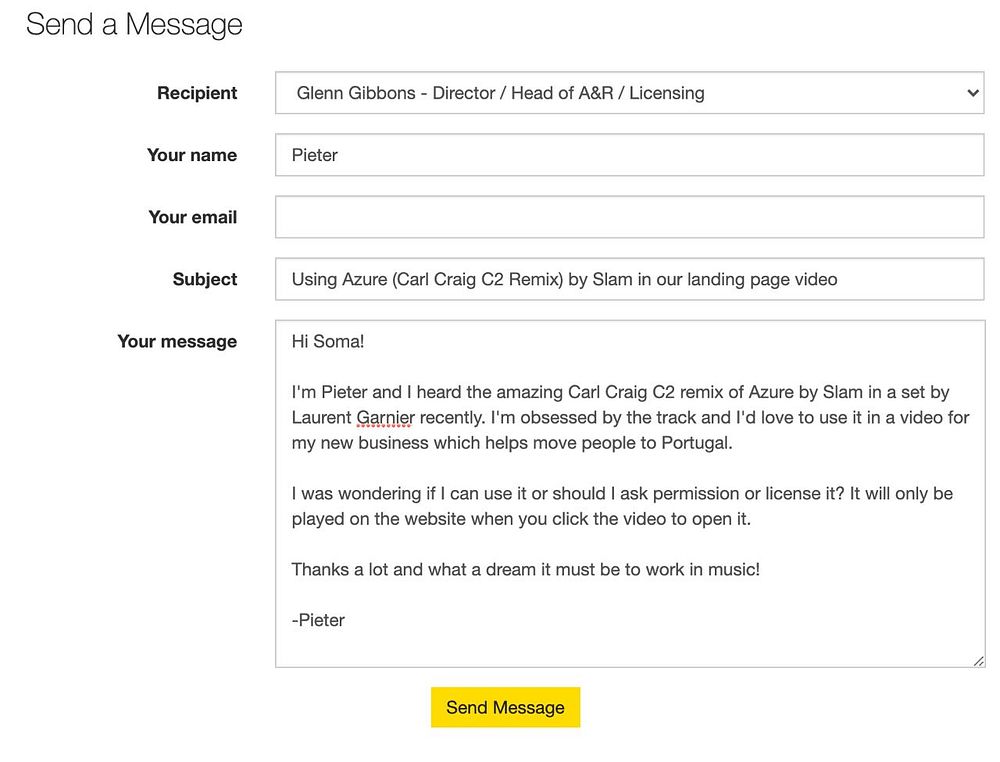
Task: Open the Recipient dropdown
Action: tap(628, 93)
